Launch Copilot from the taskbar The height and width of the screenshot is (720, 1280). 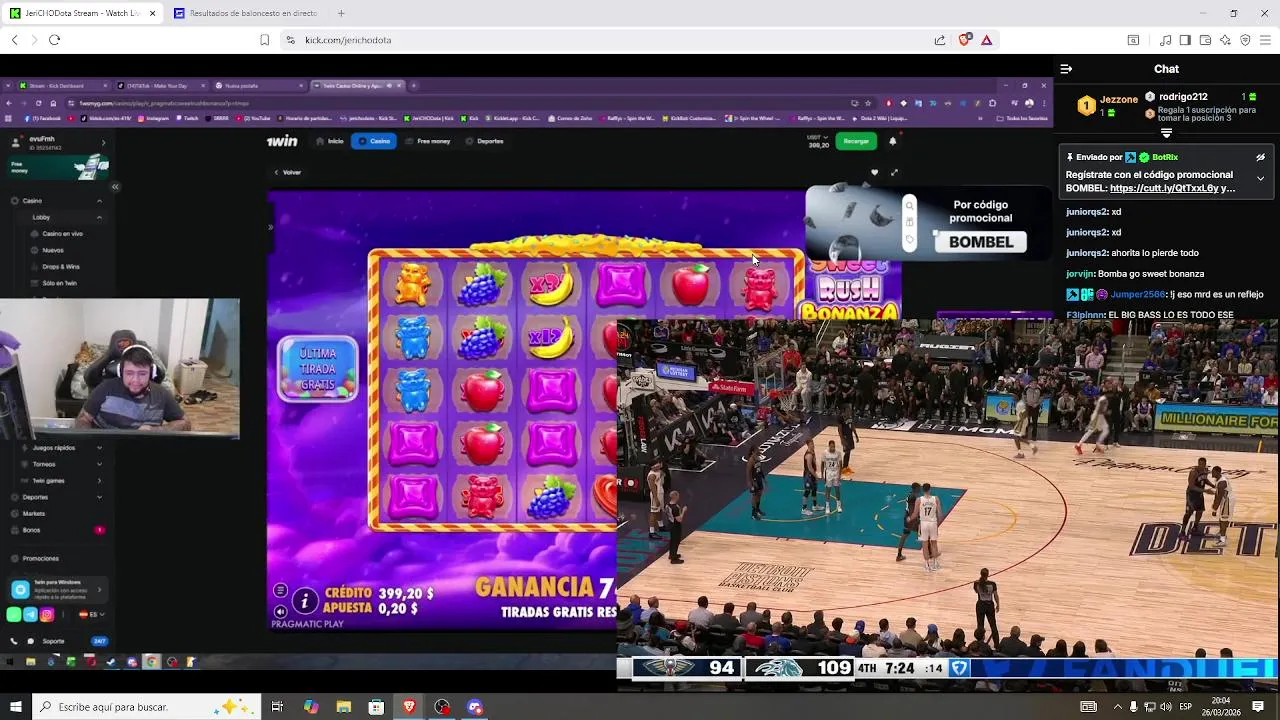point(311,707)
